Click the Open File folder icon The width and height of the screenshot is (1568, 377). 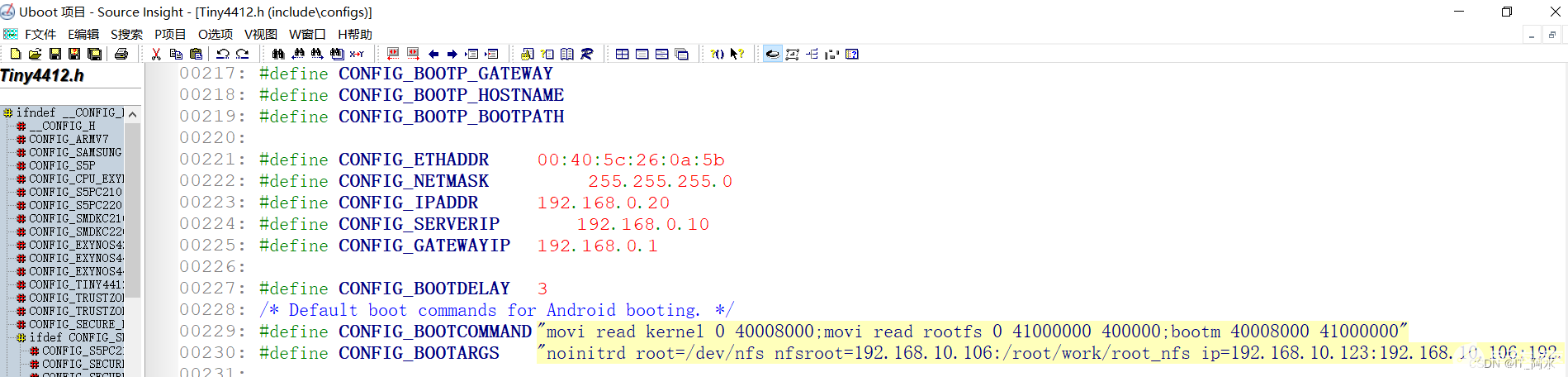point(35,54)
